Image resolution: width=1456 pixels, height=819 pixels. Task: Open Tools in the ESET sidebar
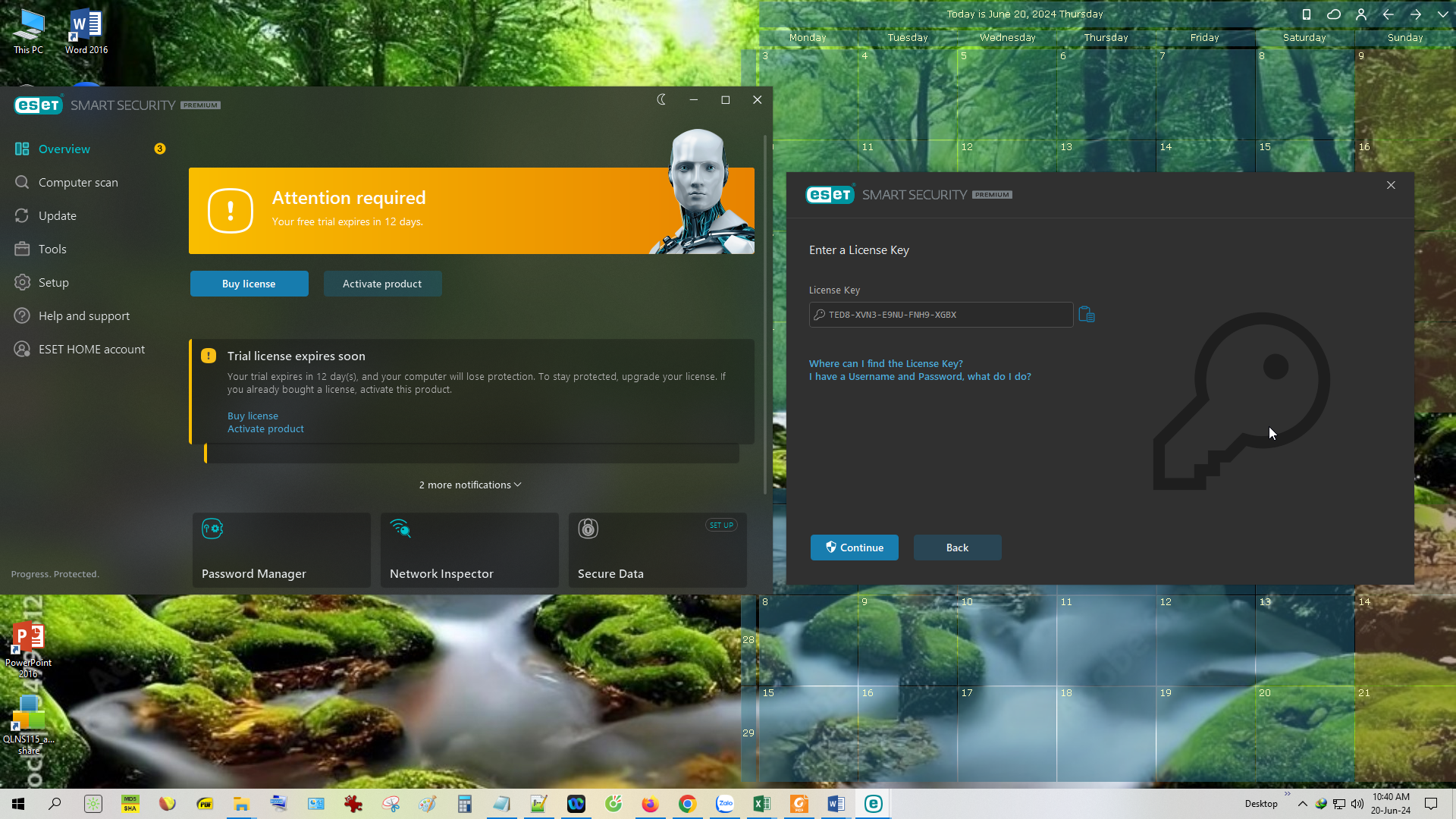[52, 249]
